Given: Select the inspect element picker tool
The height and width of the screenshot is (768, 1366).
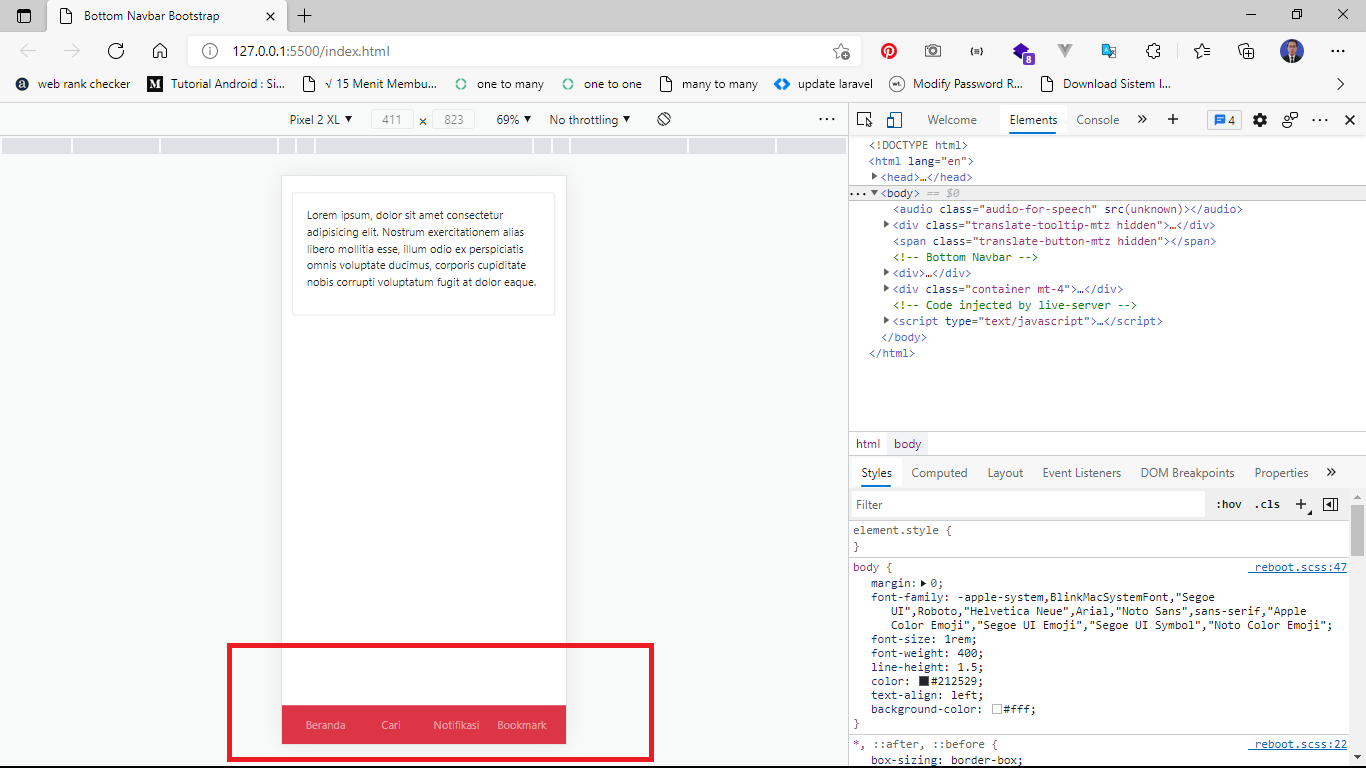Looking at the screenshot, I should (863, 119).
